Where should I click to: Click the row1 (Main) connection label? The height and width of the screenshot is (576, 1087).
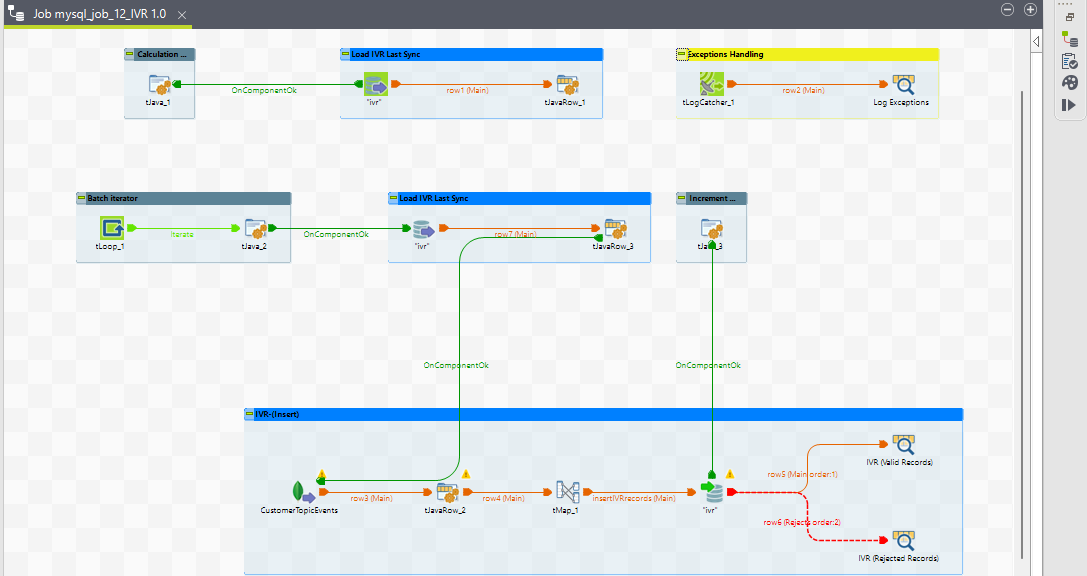click(x=469, y=90)
